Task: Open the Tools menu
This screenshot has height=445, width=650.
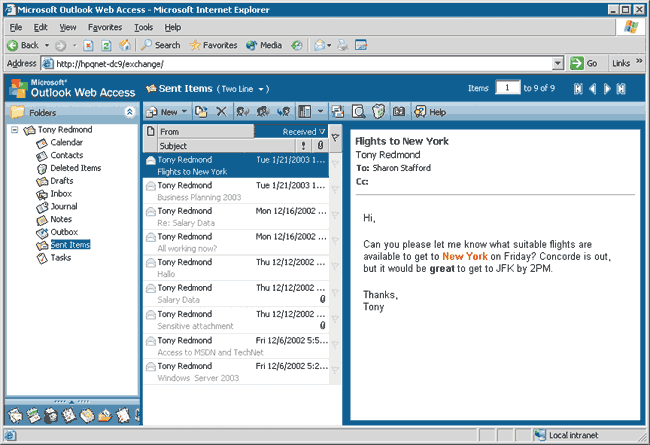Action: click(143, 27)
